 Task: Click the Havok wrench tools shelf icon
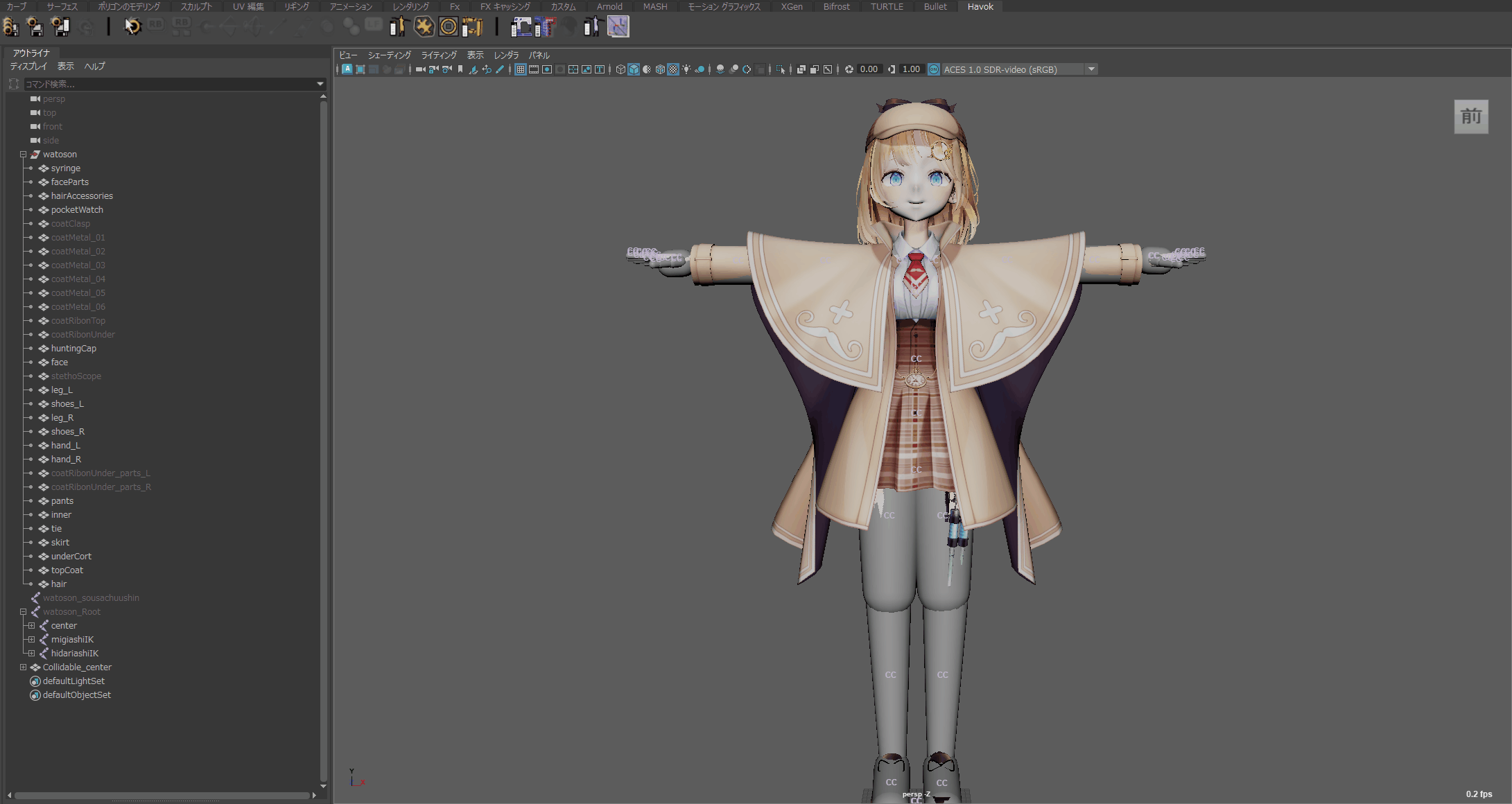click(x=424, y=27)
